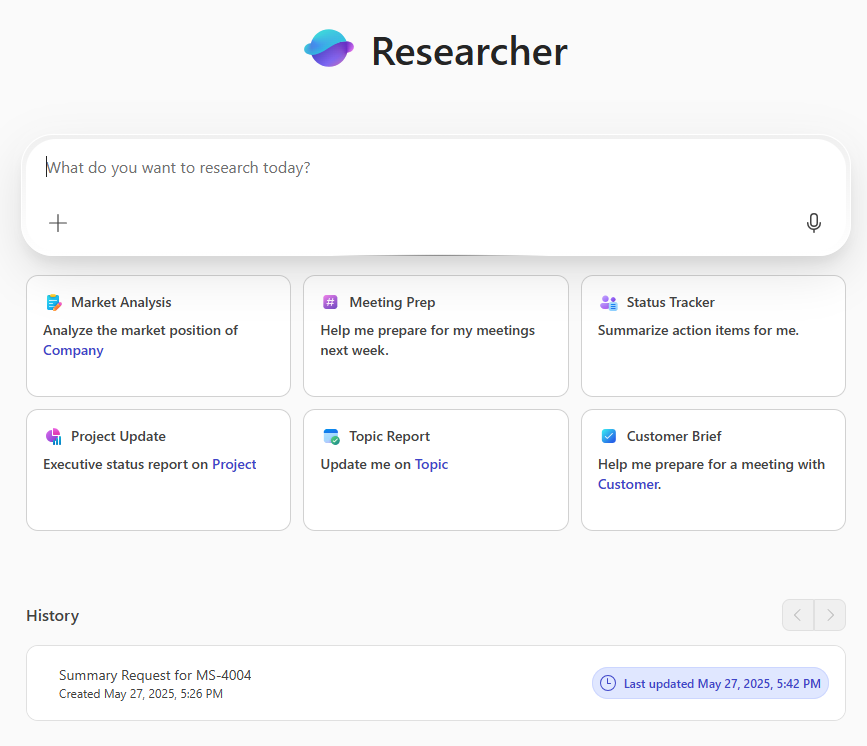
Task: Click the Topic Report calendar icon
Action: tap(331, 436)
